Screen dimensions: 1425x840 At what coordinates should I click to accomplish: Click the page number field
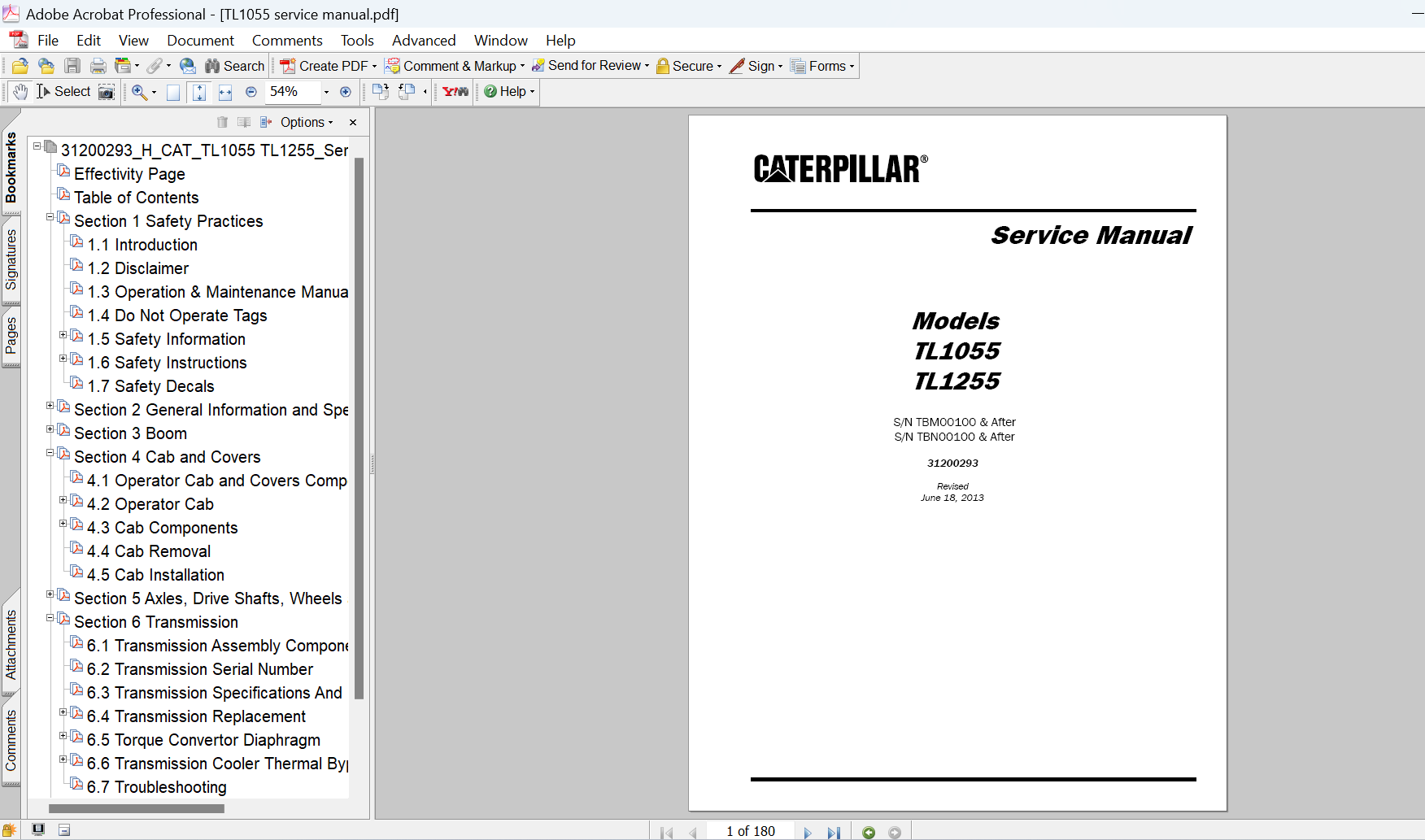click(x=749, y=831)
